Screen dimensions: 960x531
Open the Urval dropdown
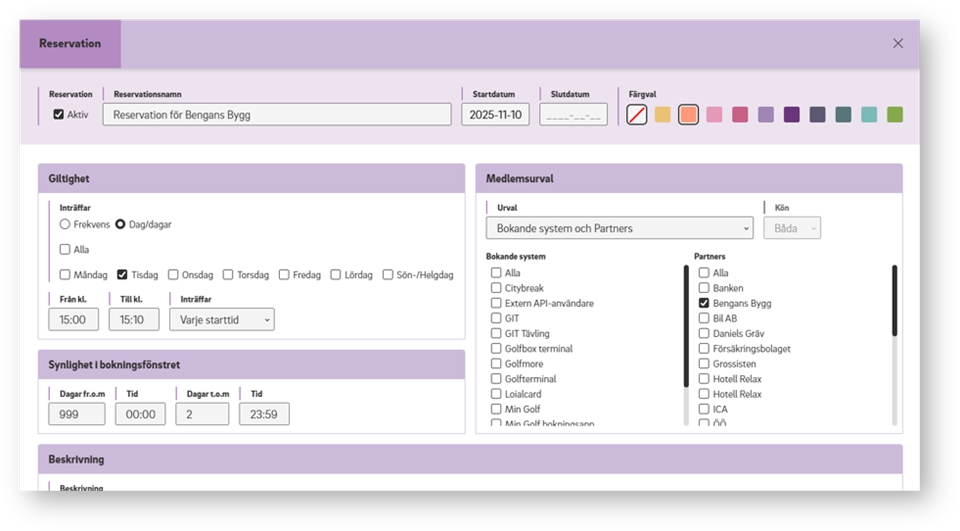(620, 228)
